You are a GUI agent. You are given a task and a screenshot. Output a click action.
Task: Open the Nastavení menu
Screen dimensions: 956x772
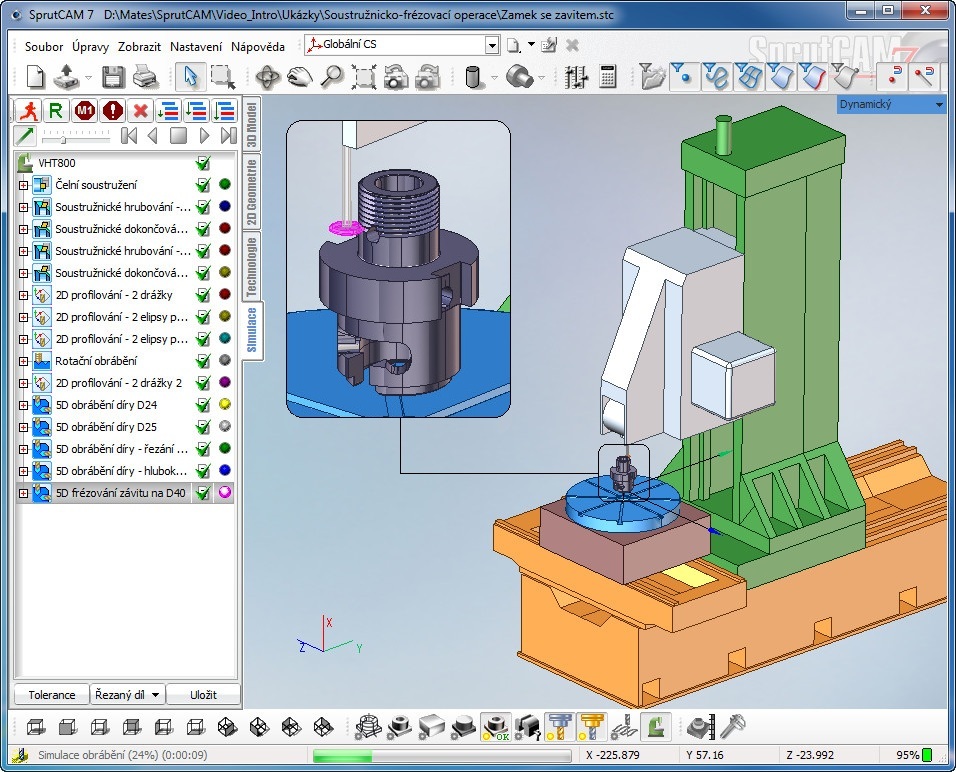(x=196, y=46)
